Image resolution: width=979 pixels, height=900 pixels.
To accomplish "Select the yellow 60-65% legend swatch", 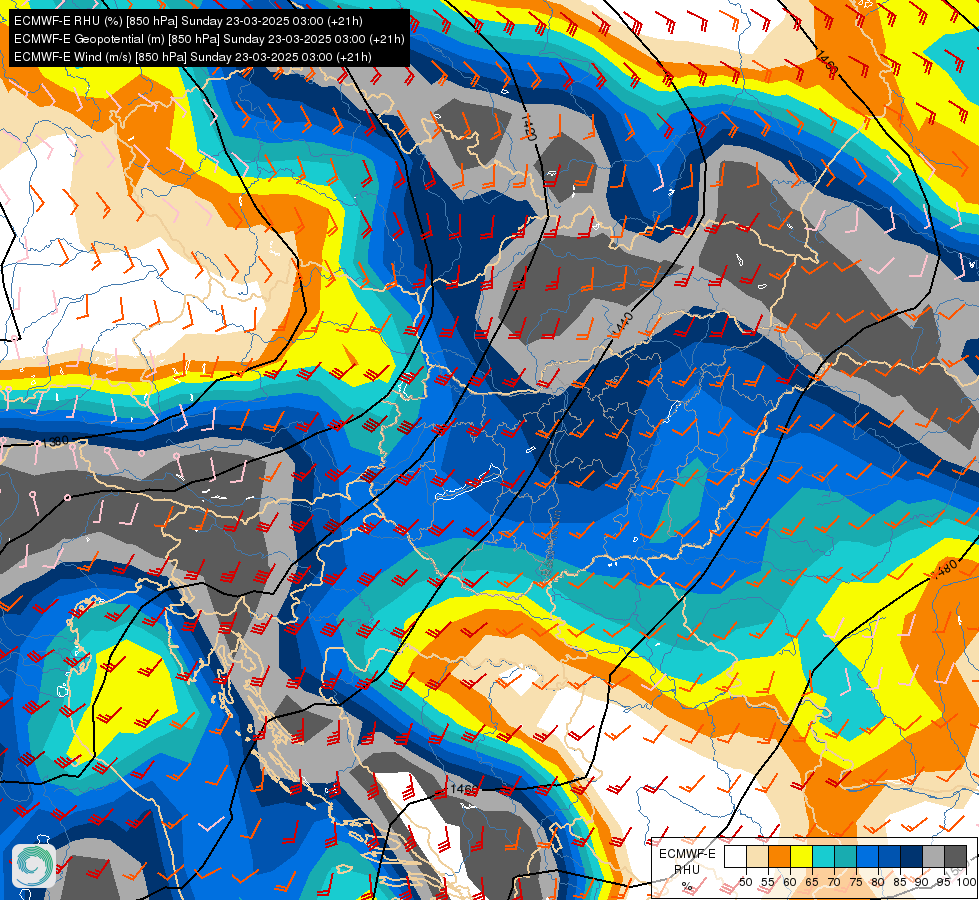I will 801,856.
